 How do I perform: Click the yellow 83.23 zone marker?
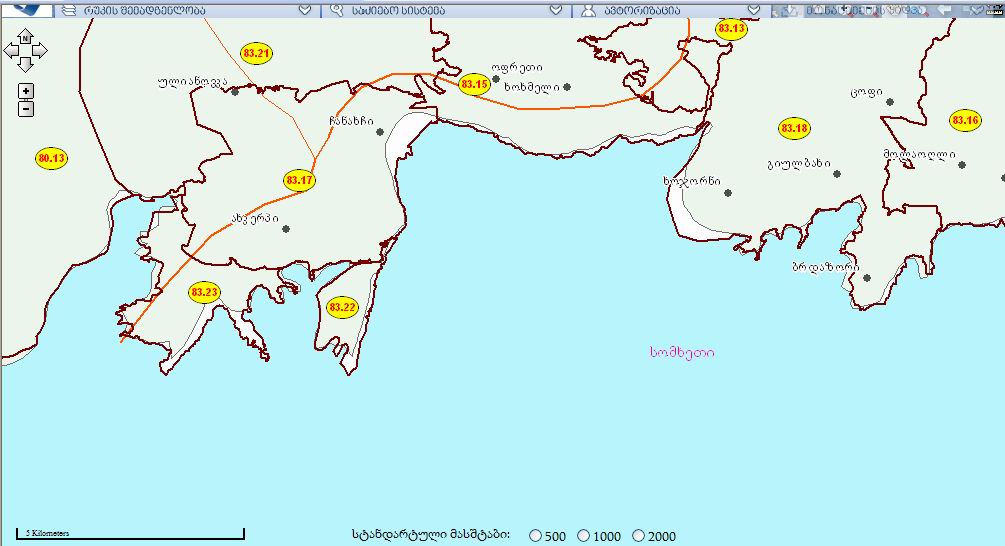[x=204, y=293]
